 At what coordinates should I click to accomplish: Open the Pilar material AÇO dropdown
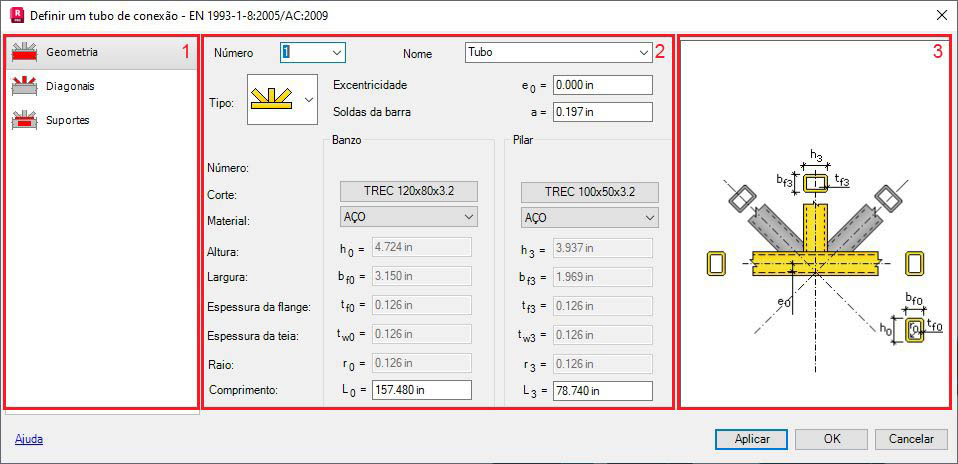[590, 216]
